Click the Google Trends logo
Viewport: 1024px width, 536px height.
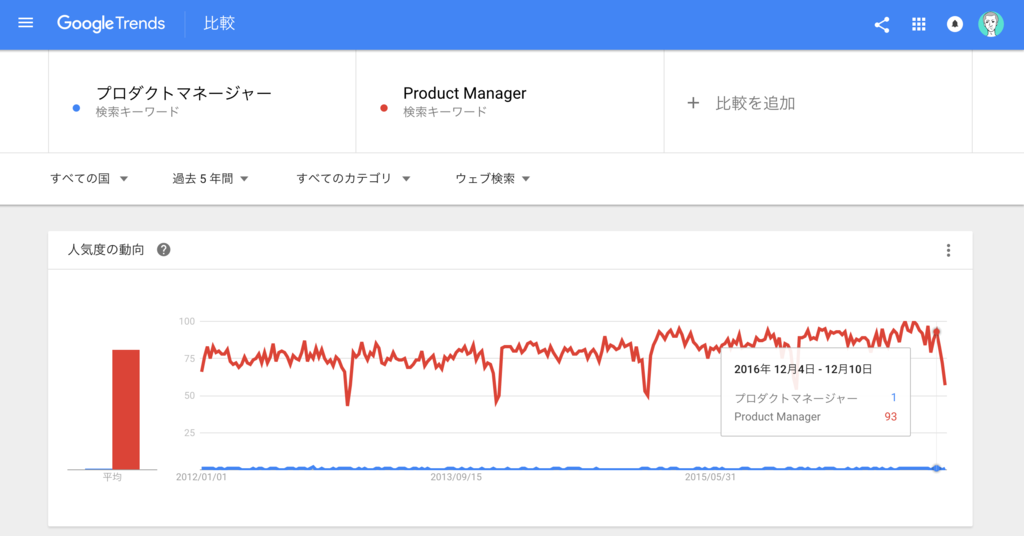coord(111,24)
